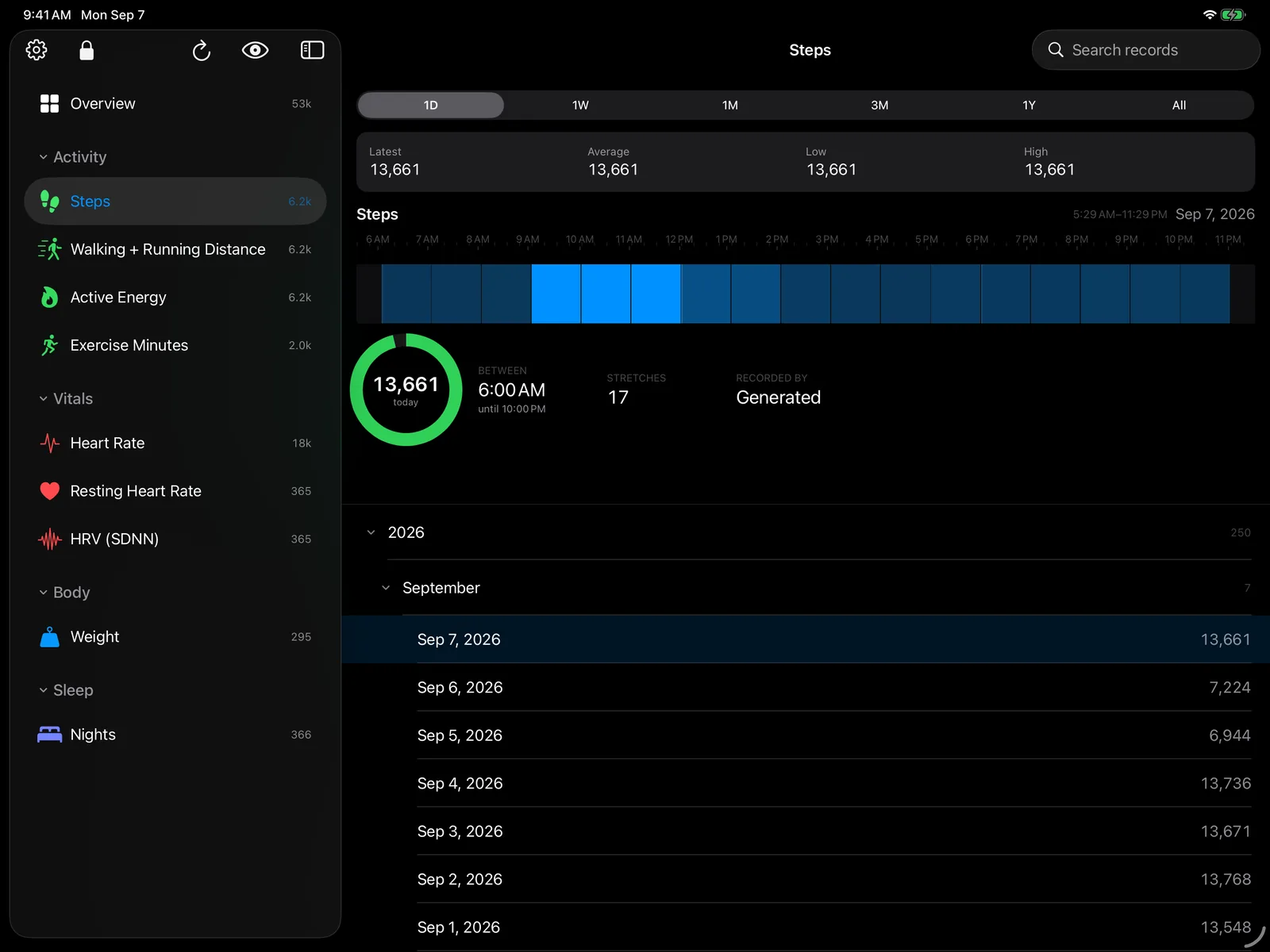Click the Heart Rate pulse icon
Image resolution: width=1270 pixels, height=952 pixels.
click(x=49, y=443)
